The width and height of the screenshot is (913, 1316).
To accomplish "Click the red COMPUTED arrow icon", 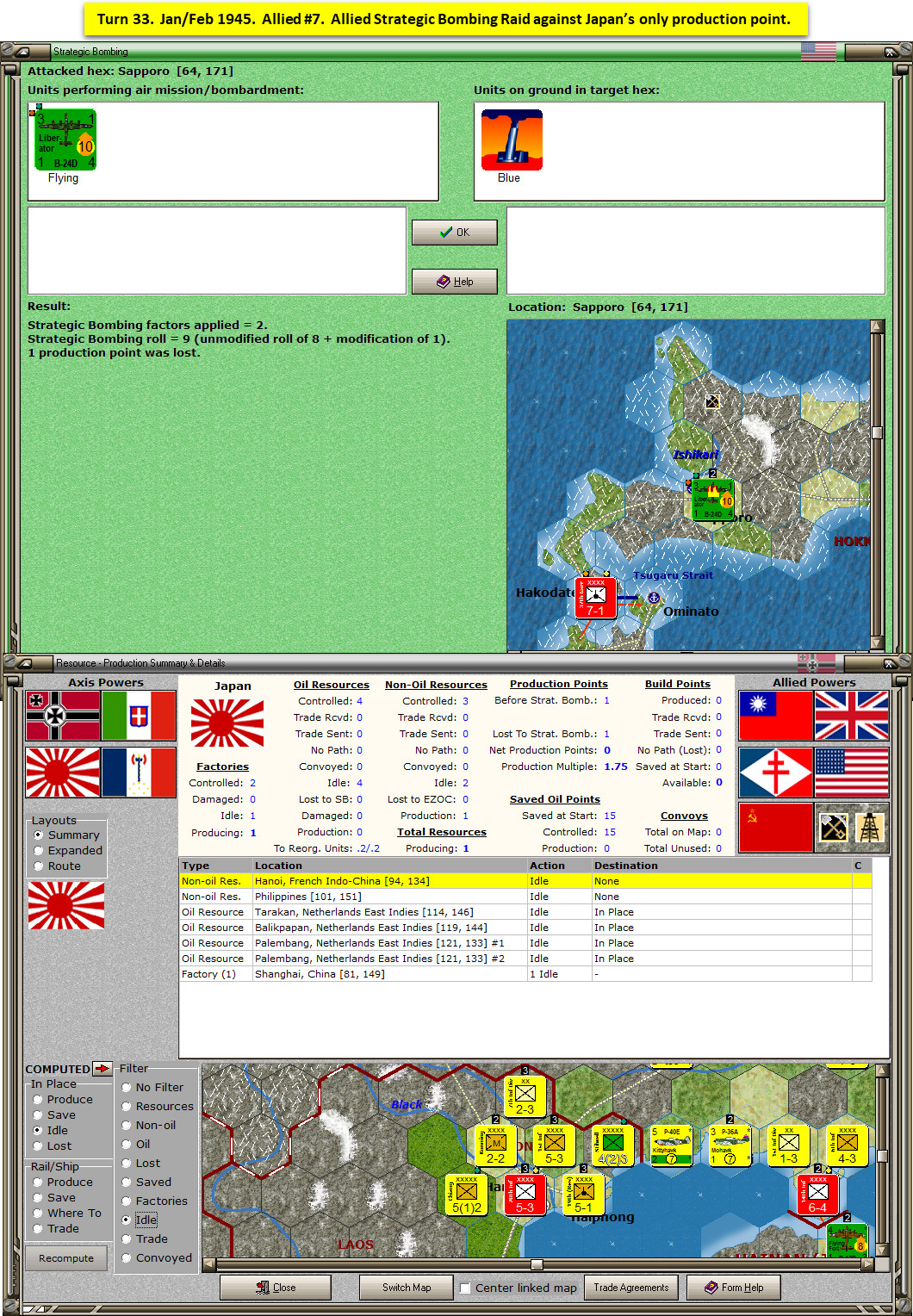I will pos(102,1069).
